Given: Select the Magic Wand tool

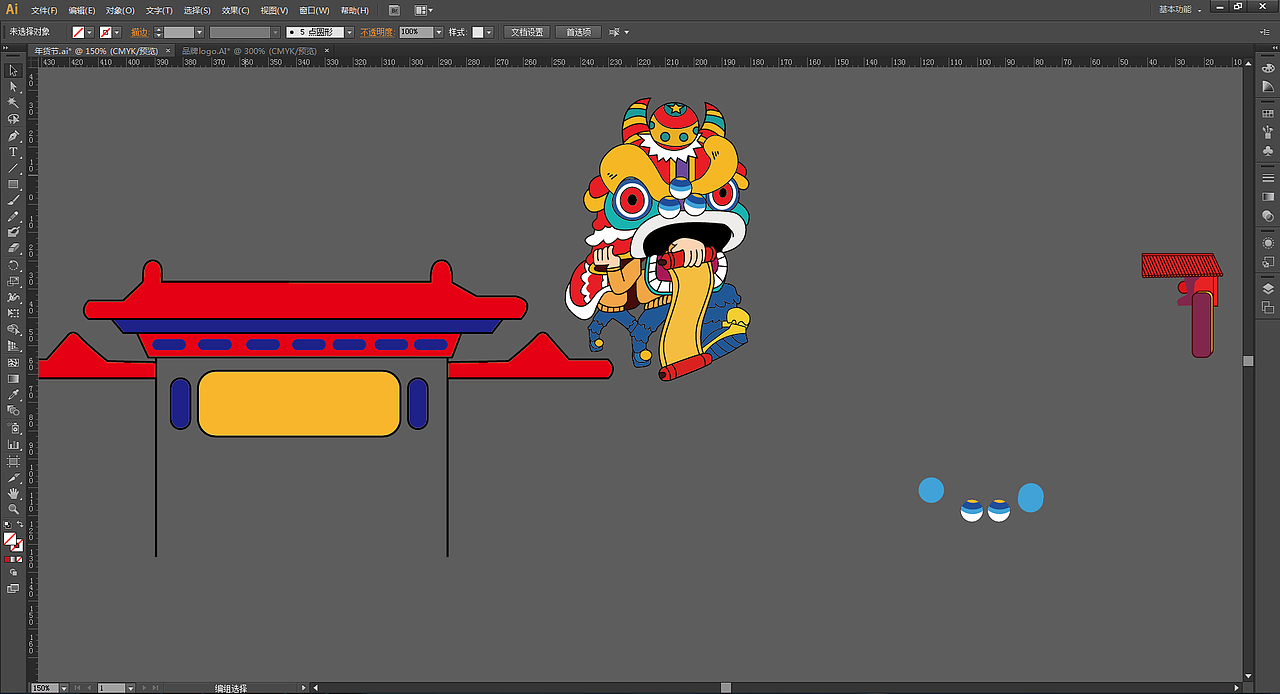Looking at the screenshot, I should click(13, 103).
